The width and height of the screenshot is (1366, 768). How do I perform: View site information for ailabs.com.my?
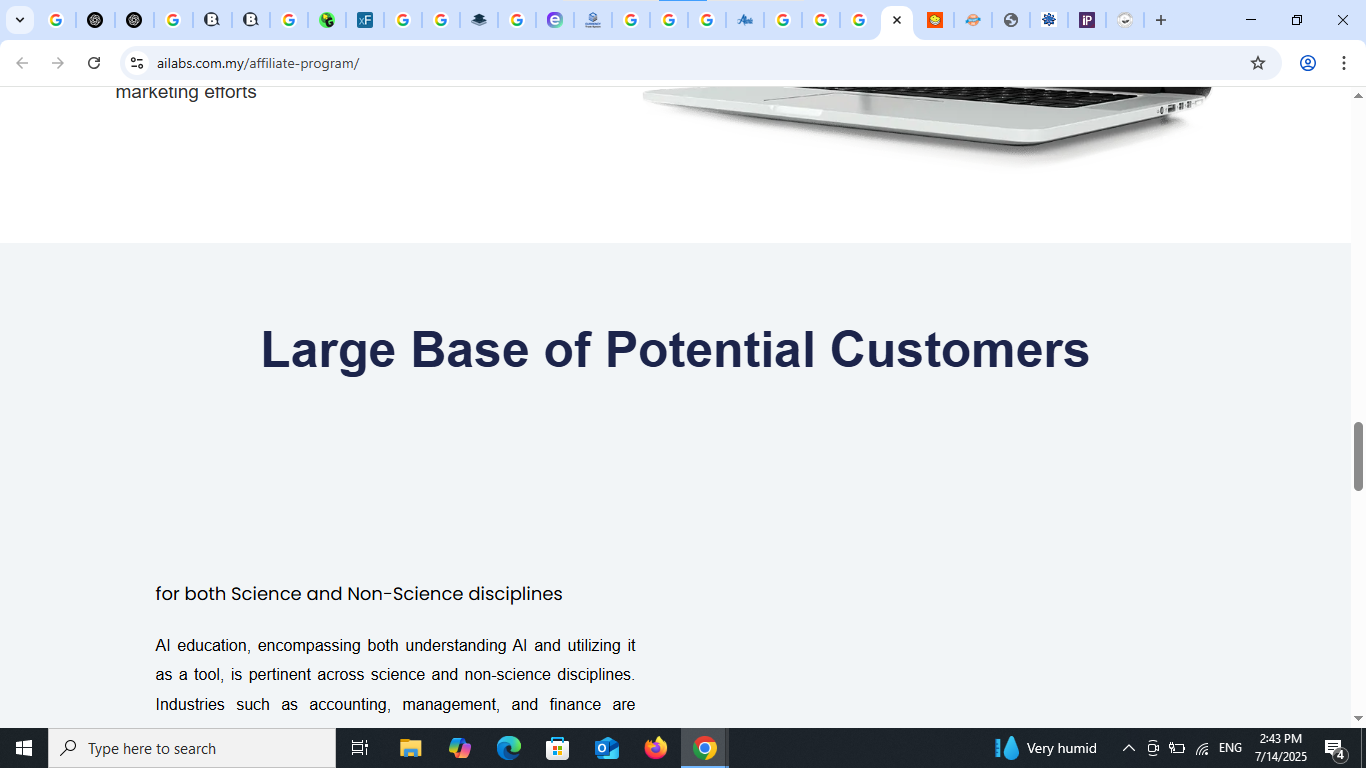(137, 63)
